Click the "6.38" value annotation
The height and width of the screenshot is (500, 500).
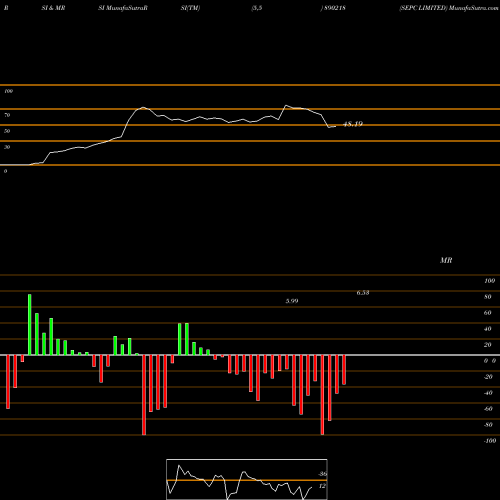(363, 293)
